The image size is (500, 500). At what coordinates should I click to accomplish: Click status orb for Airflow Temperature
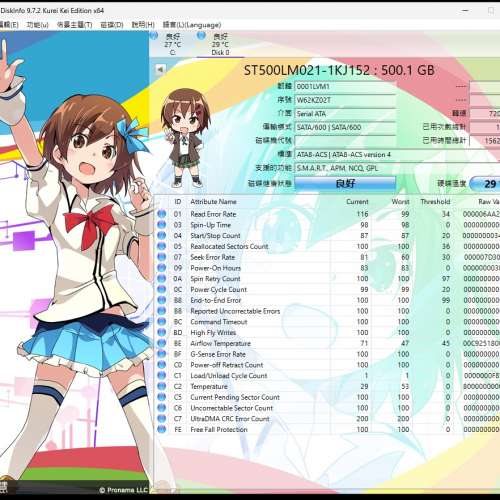pos(162,343)
